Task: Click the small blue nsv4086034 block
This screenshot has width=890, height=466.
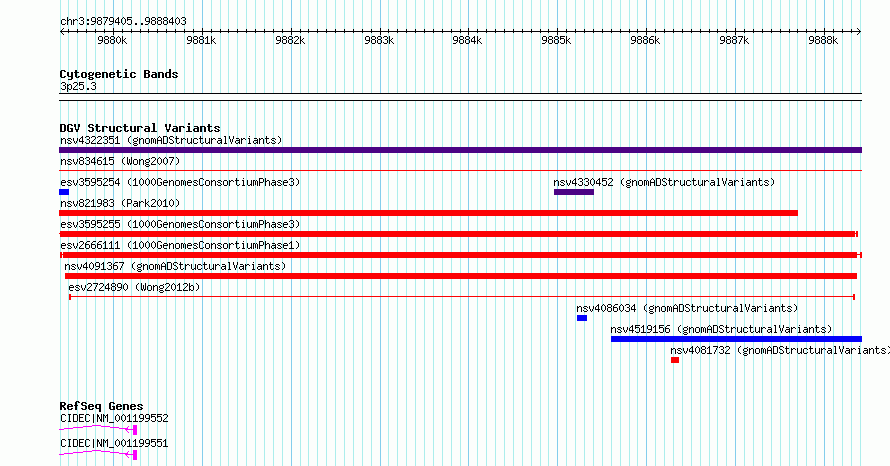Action: coord(582,318)
